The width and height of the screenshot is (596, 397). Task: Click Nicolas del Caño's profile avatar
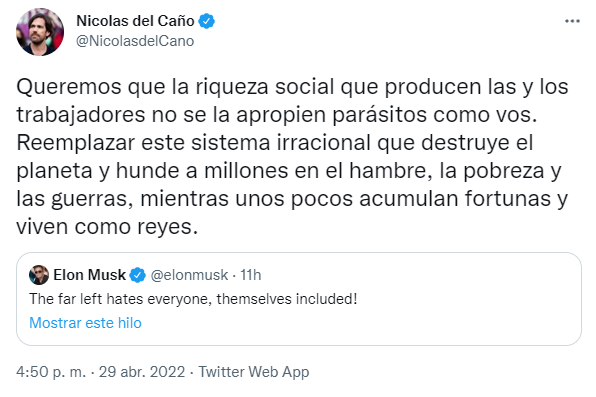(40, 32)
